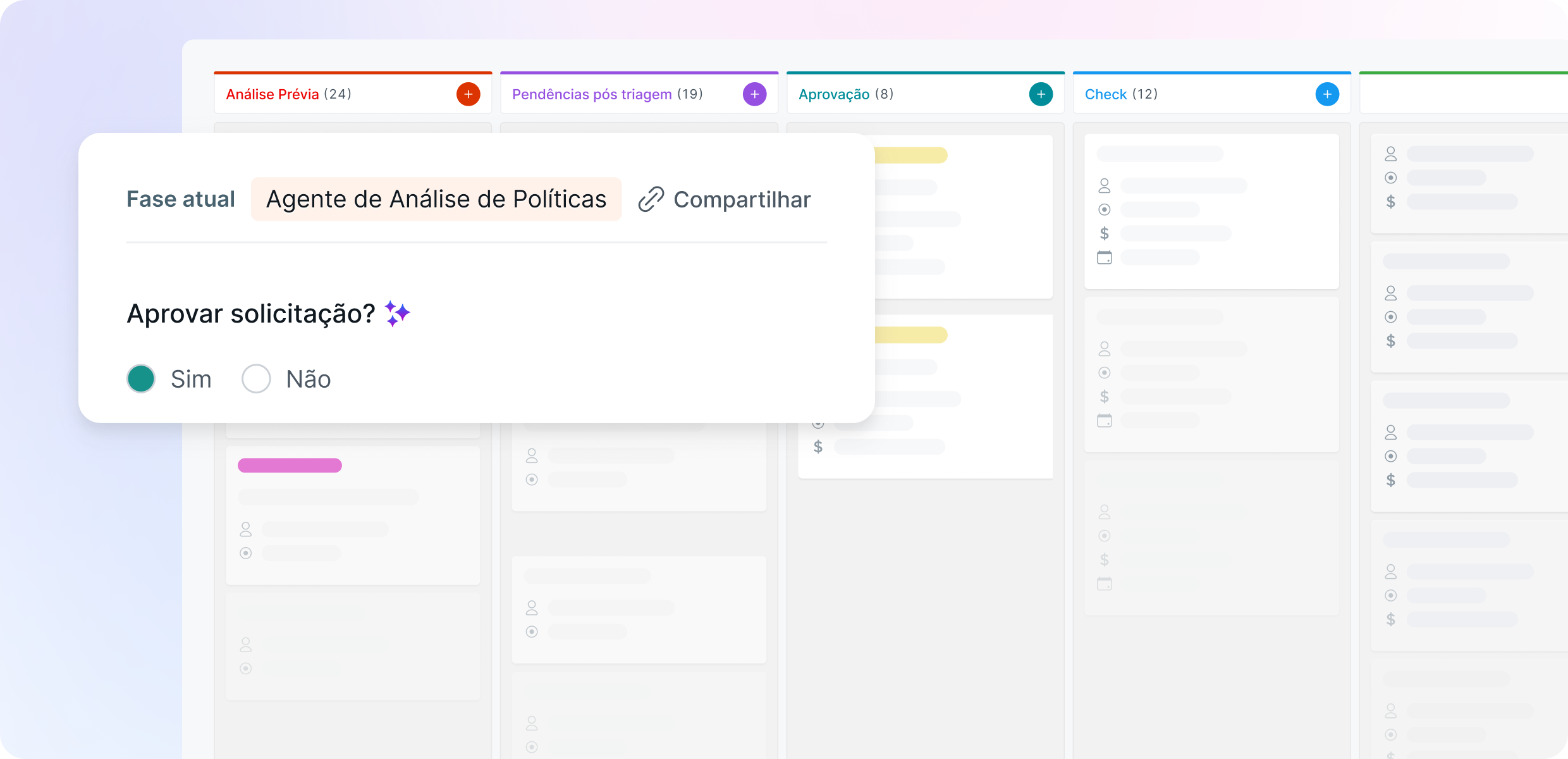Click dollar icon in first Check card
Screen dimensions: 1568x759
tap(1104, 233)
